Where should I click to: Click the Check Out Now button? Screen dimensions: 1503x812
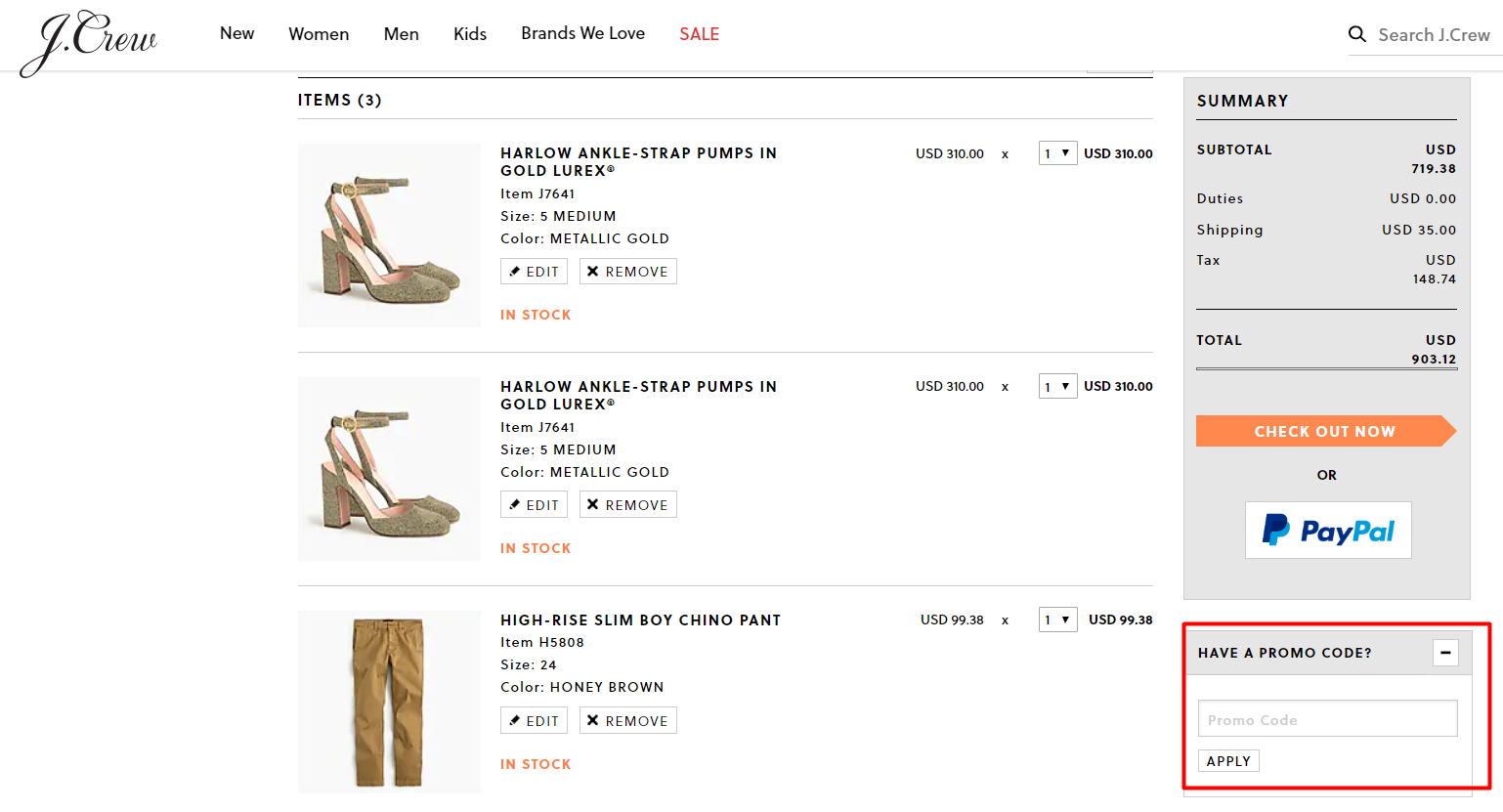coord(1326,431)
